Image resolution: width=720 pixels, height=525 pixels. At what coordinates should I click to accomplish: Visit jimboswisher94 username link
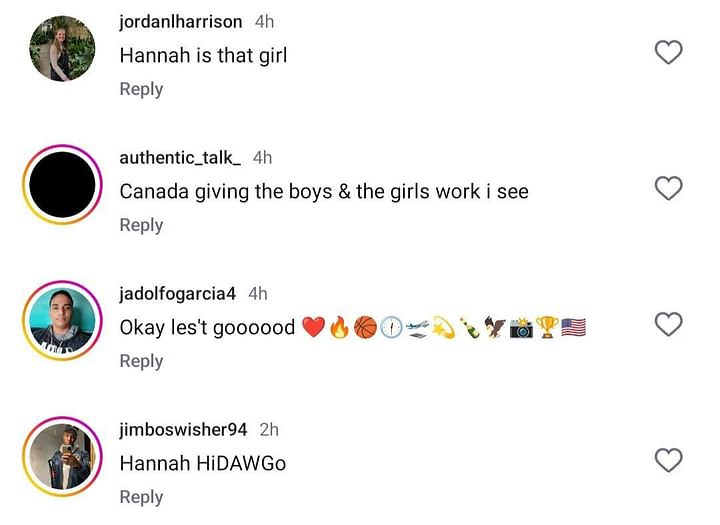point(183,429)
